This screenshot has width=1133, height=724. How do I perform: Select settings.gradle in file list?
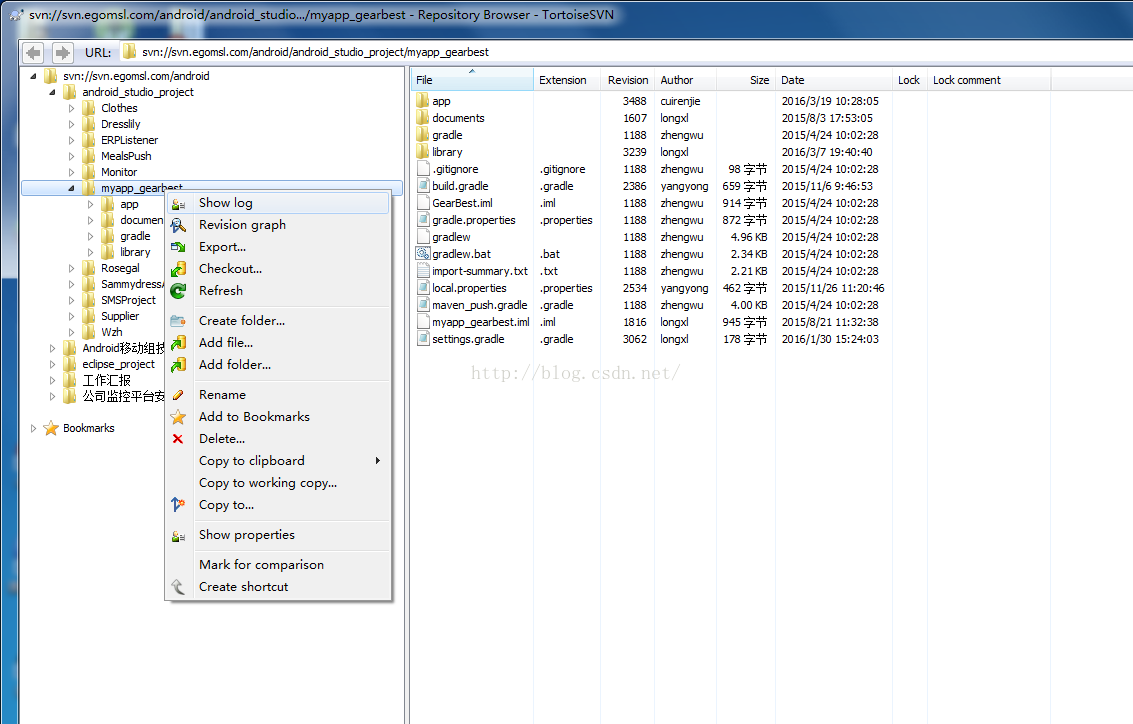[468, 339]
